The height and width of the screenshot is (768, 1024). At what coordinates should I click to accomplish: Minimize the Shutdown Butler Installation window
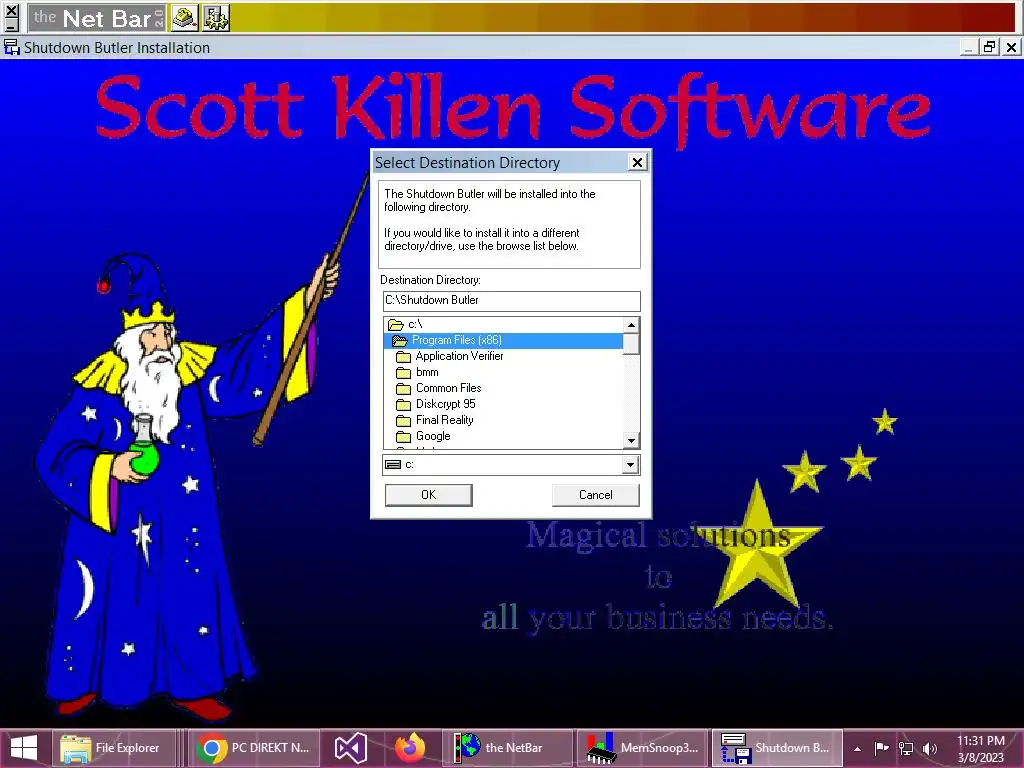coord(969,48)
